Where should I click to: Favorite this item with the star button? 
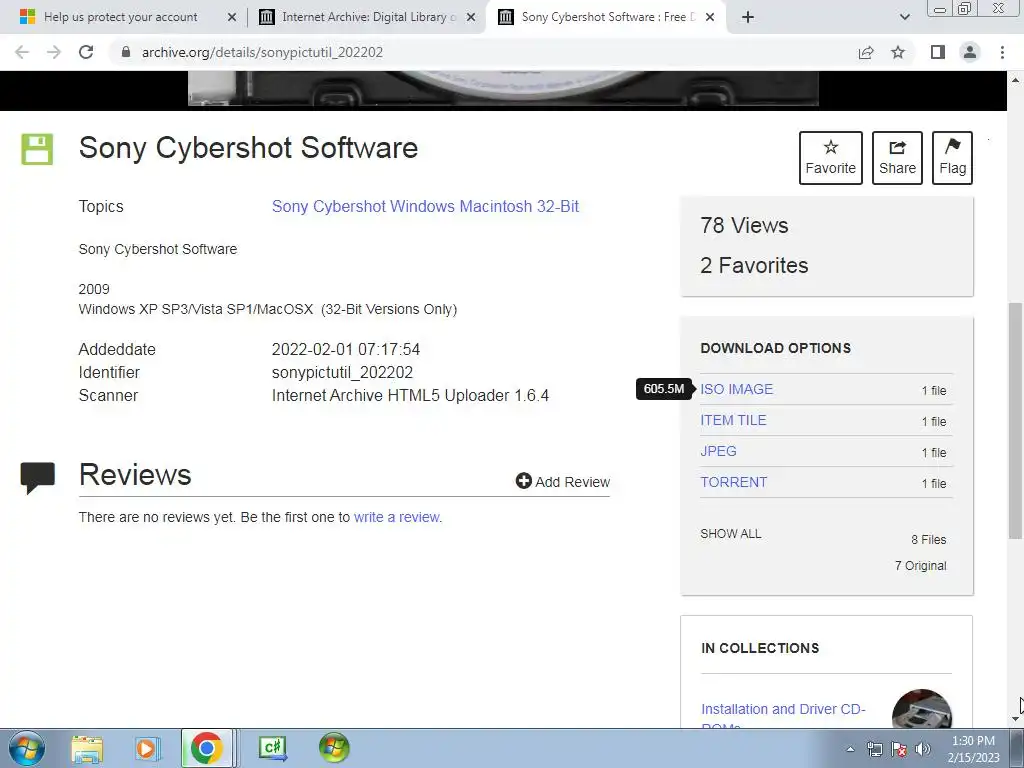[831, 158]
